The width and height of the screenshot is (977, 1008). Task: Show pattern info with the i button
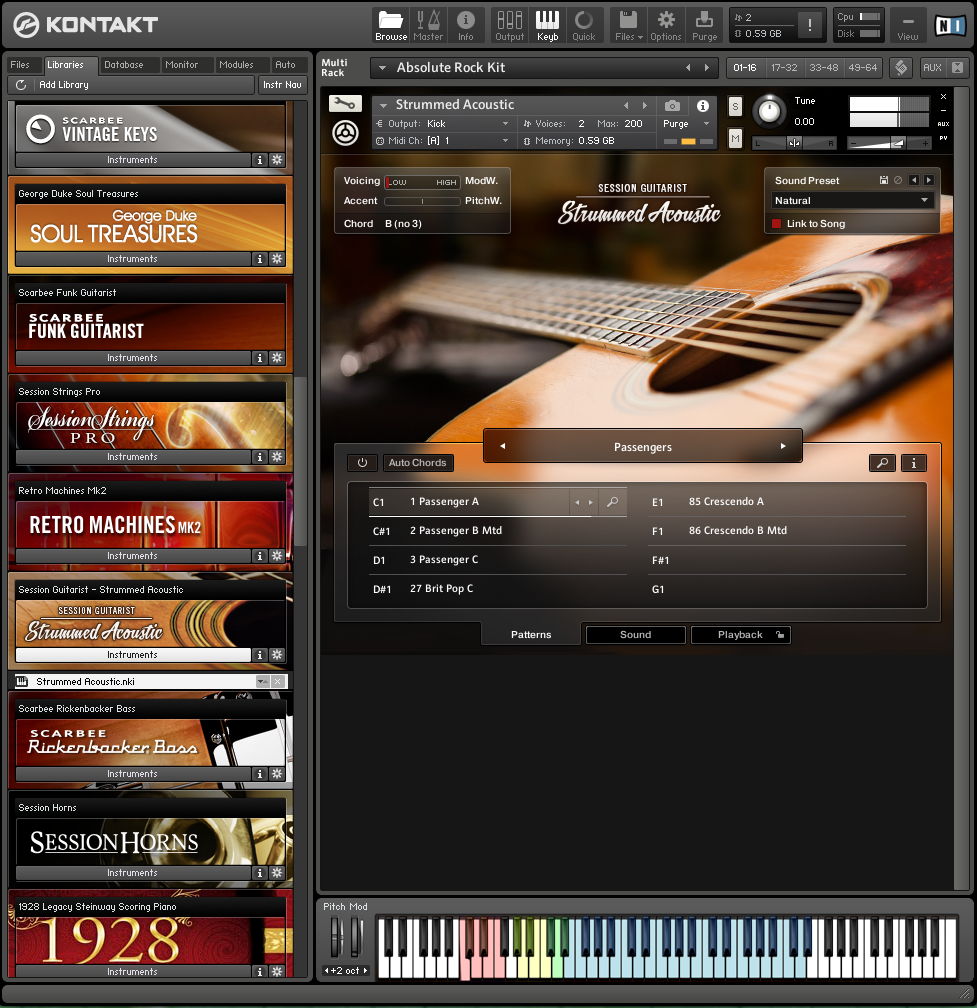(x=913, y=463)
